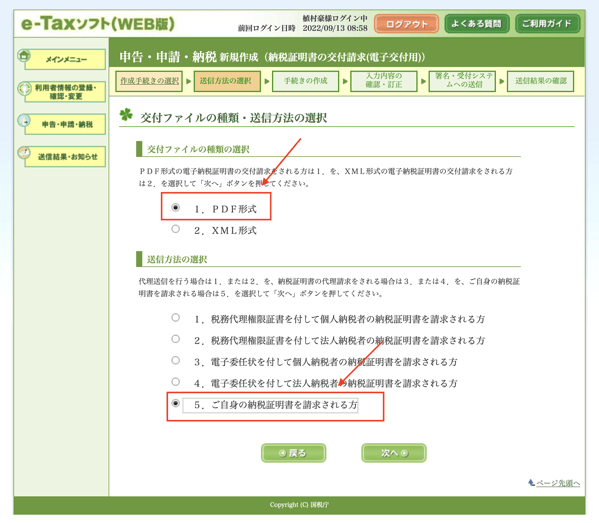Open the メインメニュー sidebar item
This screenshot has width=599, height=523.
click(x=65, y=60)
